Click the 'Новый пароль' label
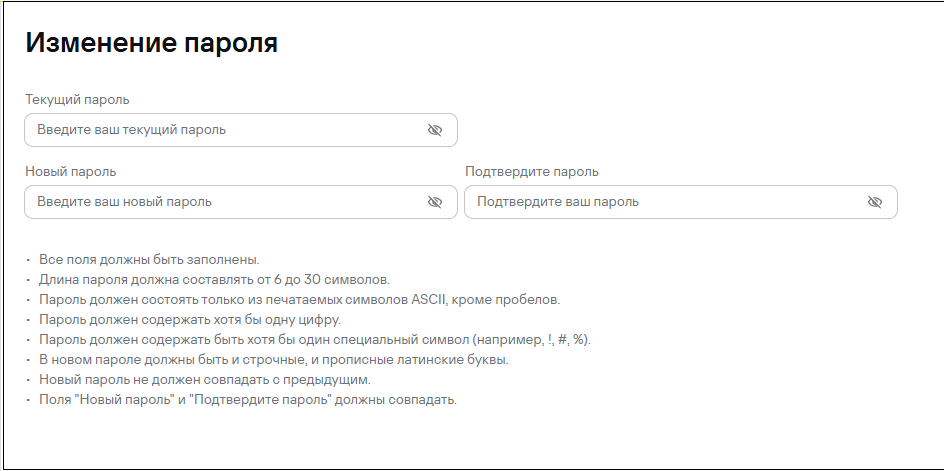Image resolution: width=944 pixels, height=471 pixels. tap(70, 172)
